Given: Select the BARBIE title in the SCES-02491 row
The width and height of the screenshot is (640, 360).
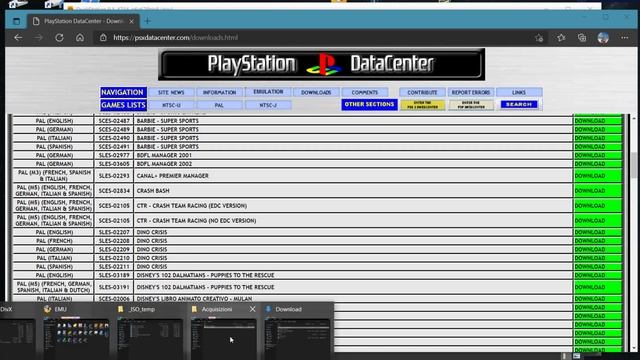Looking at the screenshot, I should pyautogui.click(x=168, y=147).
